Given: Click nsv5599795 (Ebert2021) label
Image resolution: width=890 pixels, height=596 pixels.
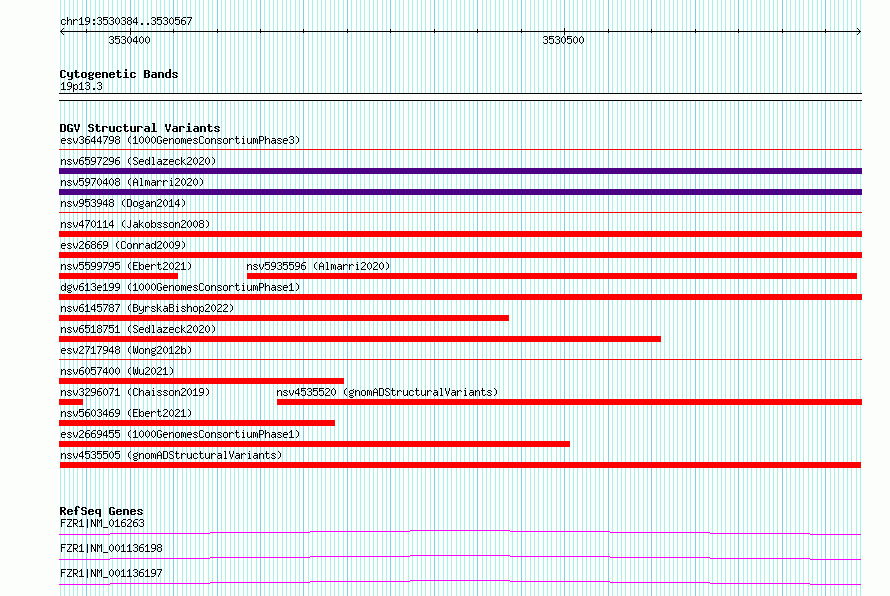Looking at the screenshot, I should pyautogui.click(x=126, y=266).
